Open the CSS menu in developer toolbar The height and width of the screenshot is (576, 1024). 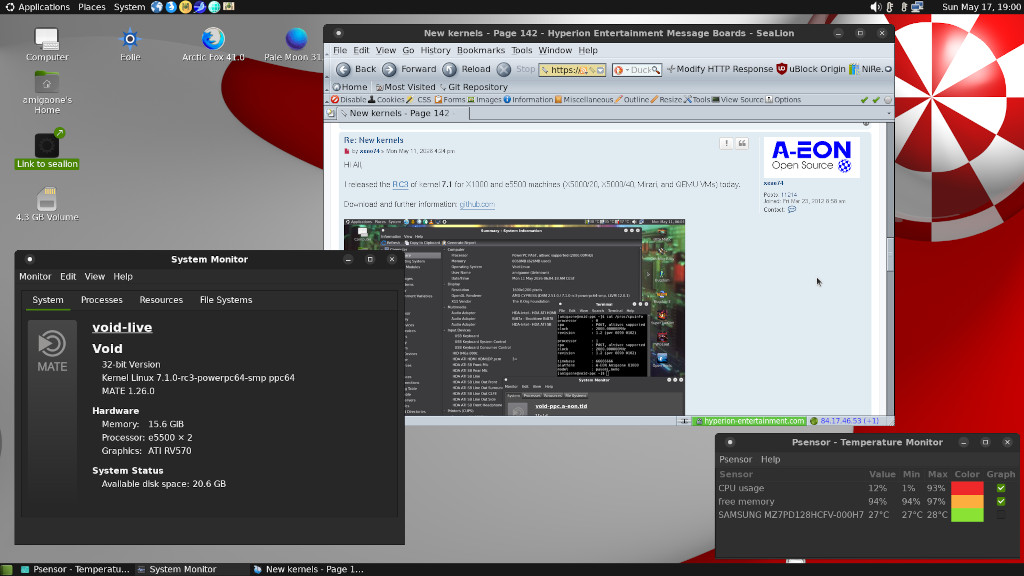[x=419, y=100]
